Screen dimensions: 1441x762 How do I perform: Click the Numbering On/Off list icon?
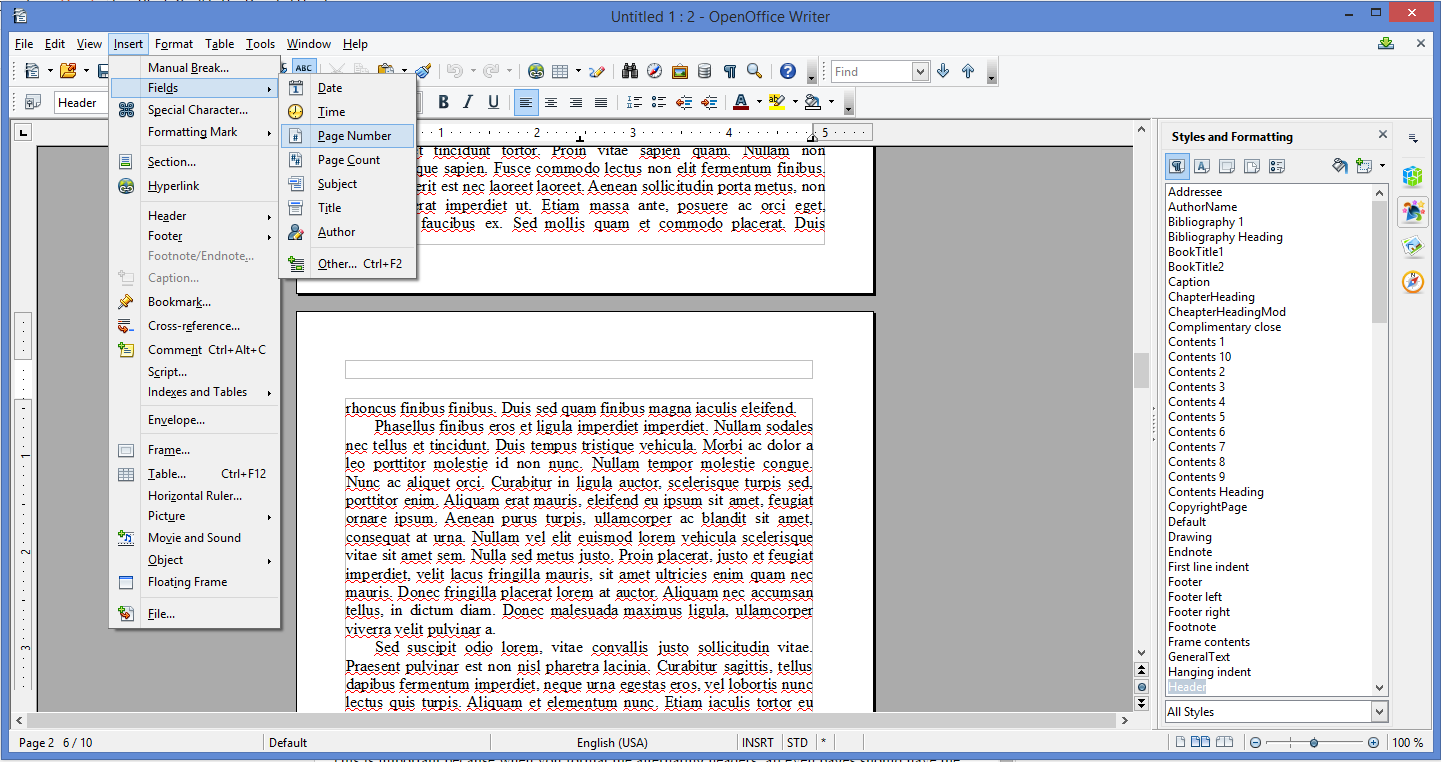pyautogui.click(x=634, y=102)
